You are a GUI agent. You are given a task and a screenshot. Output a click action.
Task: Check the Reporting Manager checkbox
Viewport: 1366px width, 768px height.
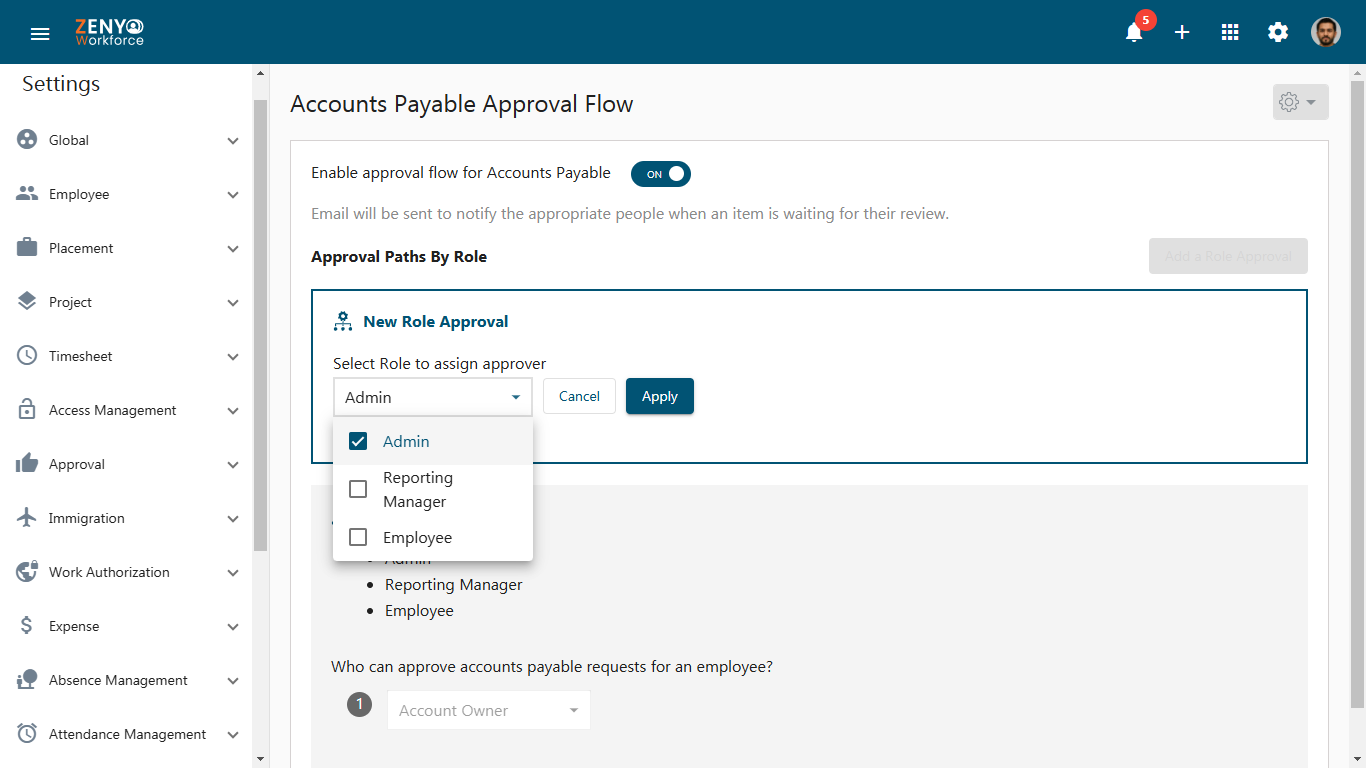[x=358, y=489]
